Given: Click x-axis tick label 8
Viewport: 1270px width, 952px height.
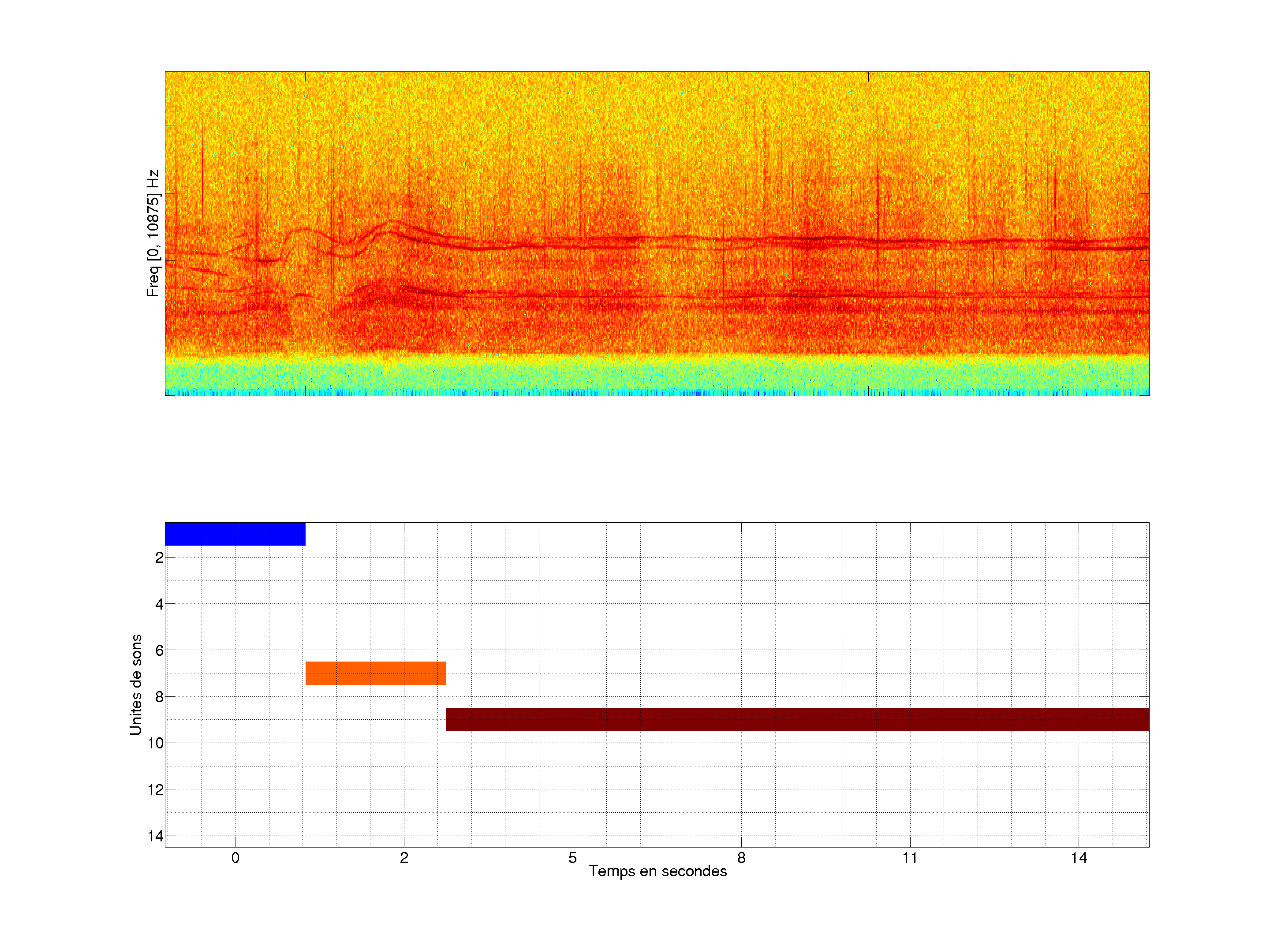Looking at the screenshot, I should [x=741, y=858].
